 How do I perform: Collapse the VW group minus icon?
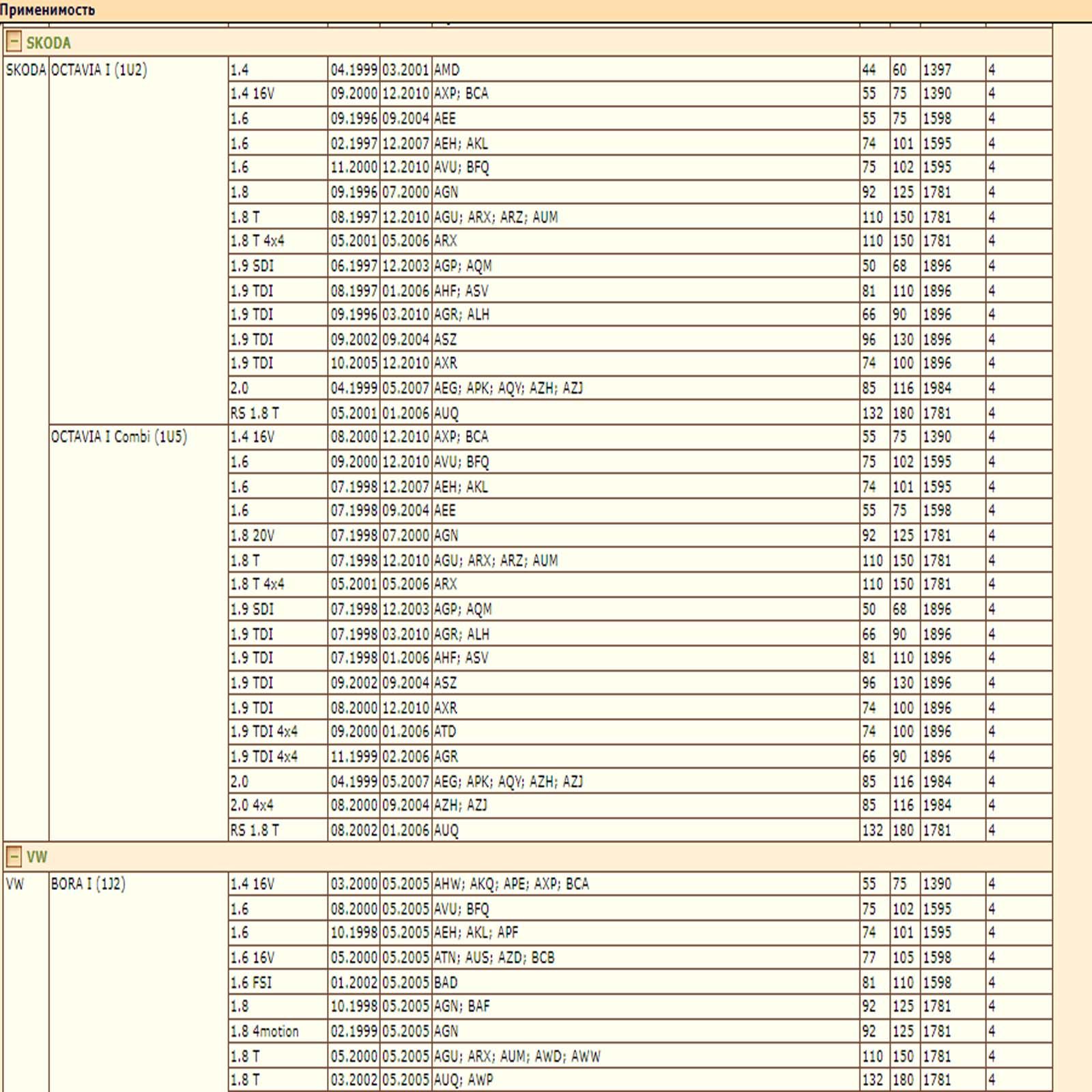click(13, 857)
